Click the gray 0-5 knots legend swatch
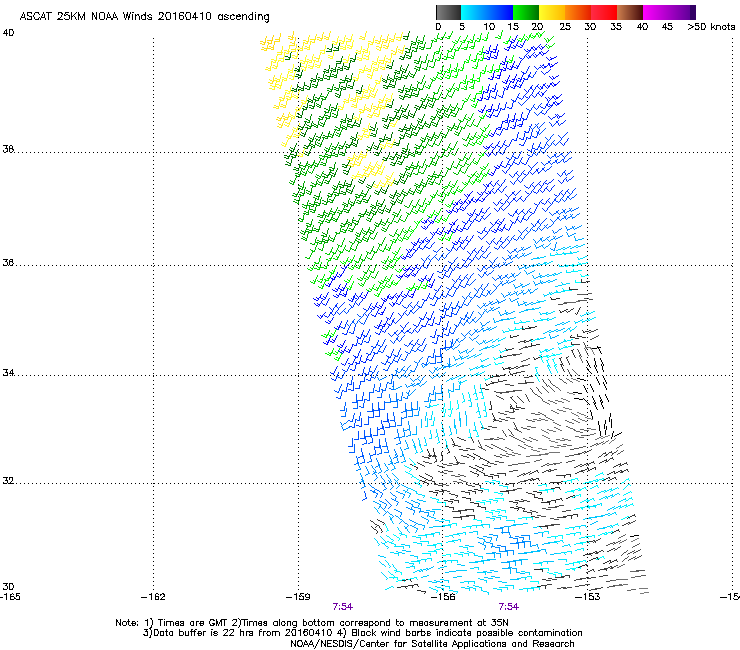The height and width of the screenshot is (650, 740). 448,12
